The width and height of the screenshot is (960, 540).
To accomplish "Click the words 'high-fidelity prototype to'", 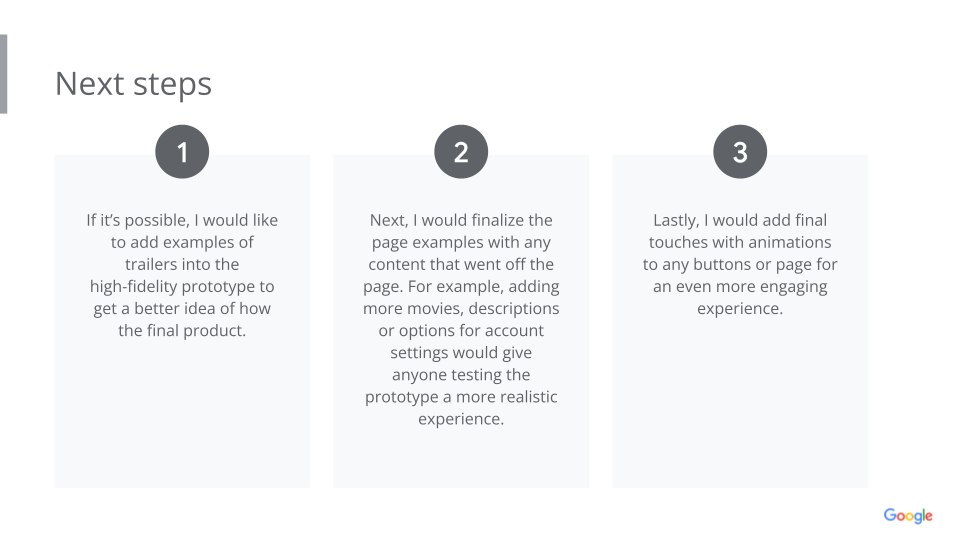I will click(x=182, y=286).
